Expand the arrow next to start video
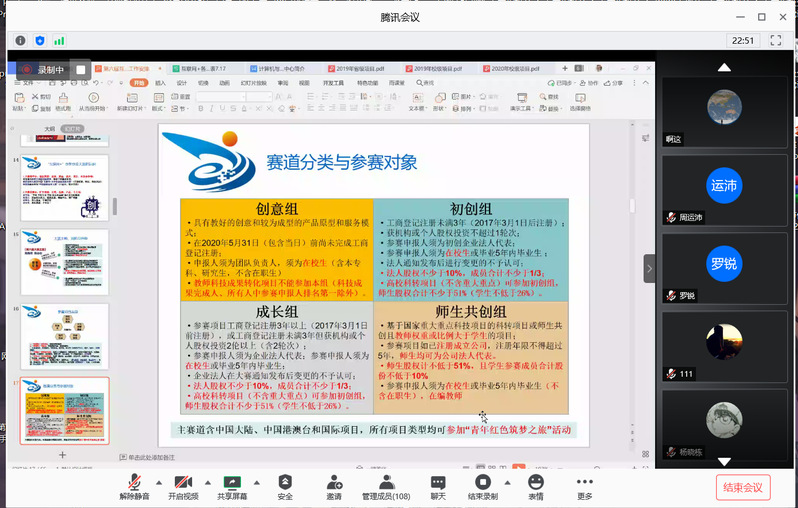 coord(205,478)
